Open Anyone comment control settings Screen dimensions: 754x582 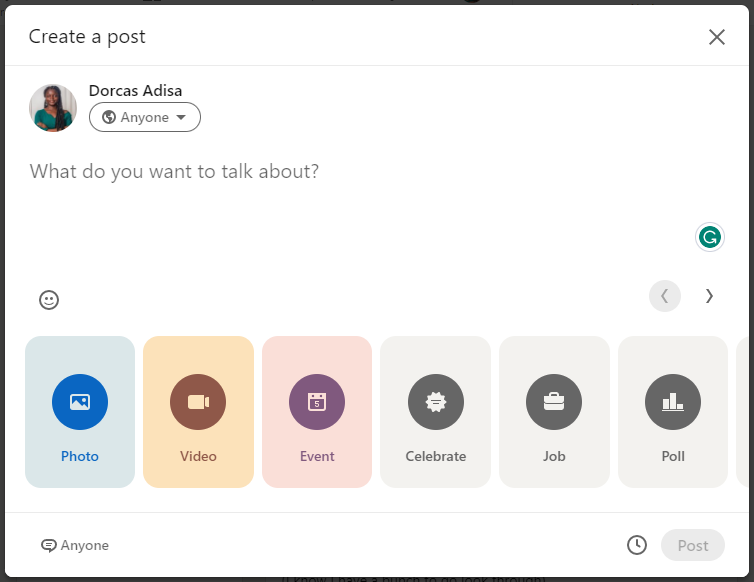[x=75, y=545]
